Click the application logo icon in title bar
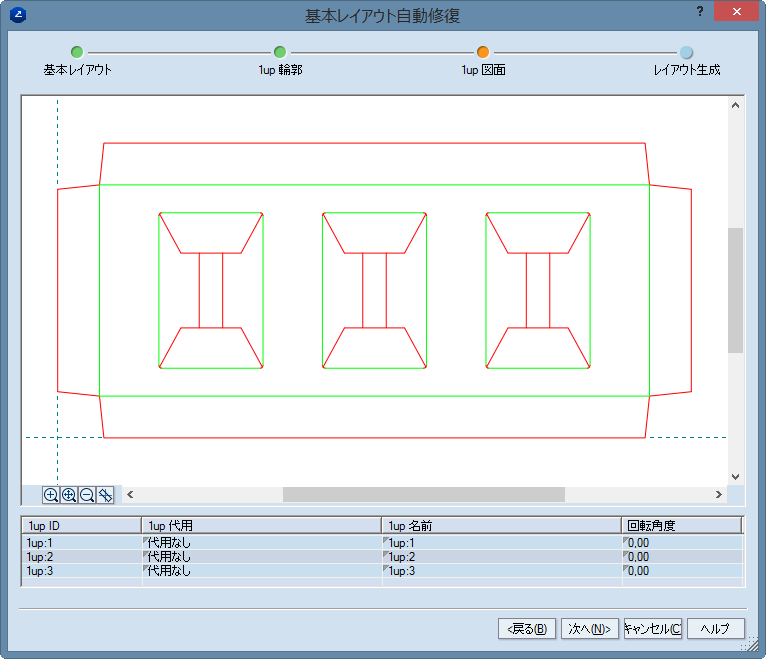The image size is (766, 659). [18, 15]
